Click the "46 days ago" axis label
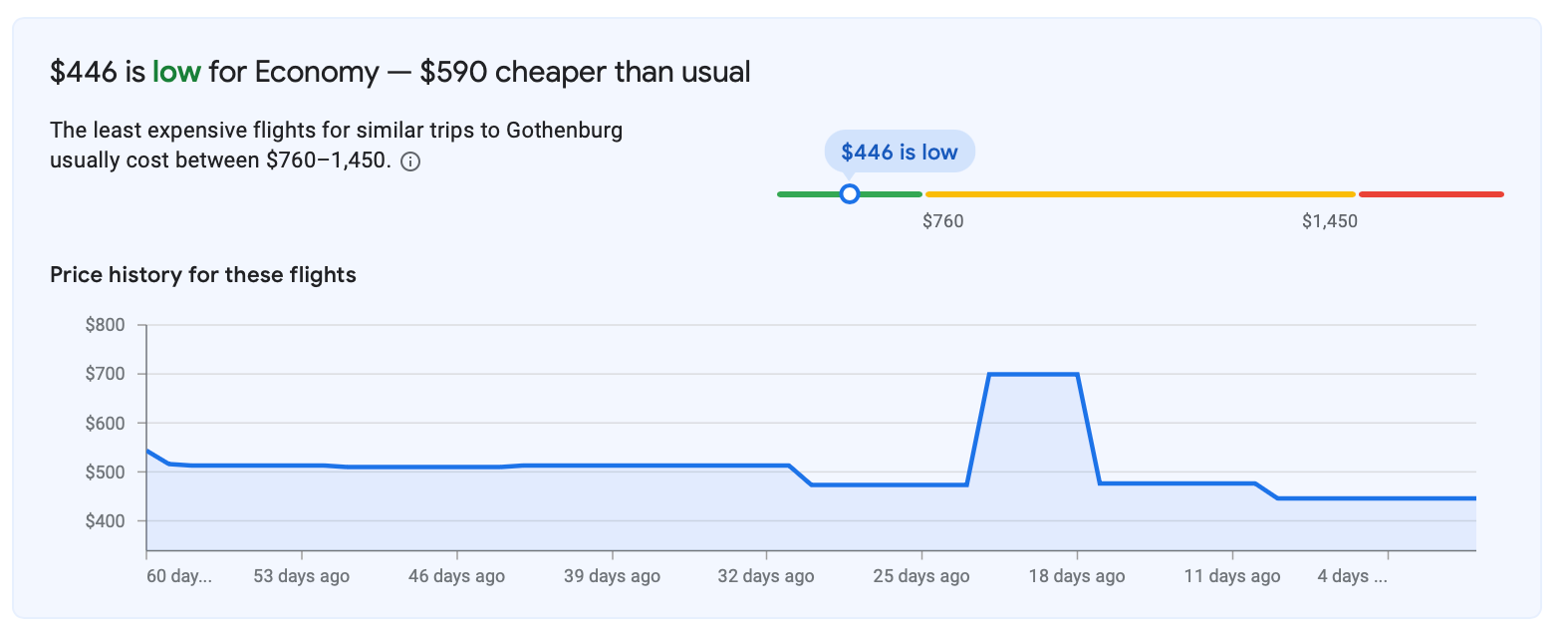 pos(456,576)
